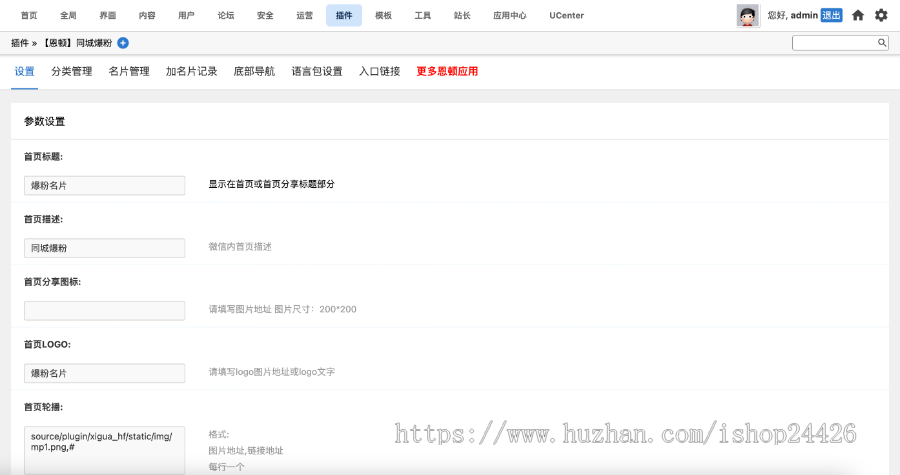Click the 首页描述 input field
The height and width of the screenshot is (475, 900).
[x=104, y=248]
